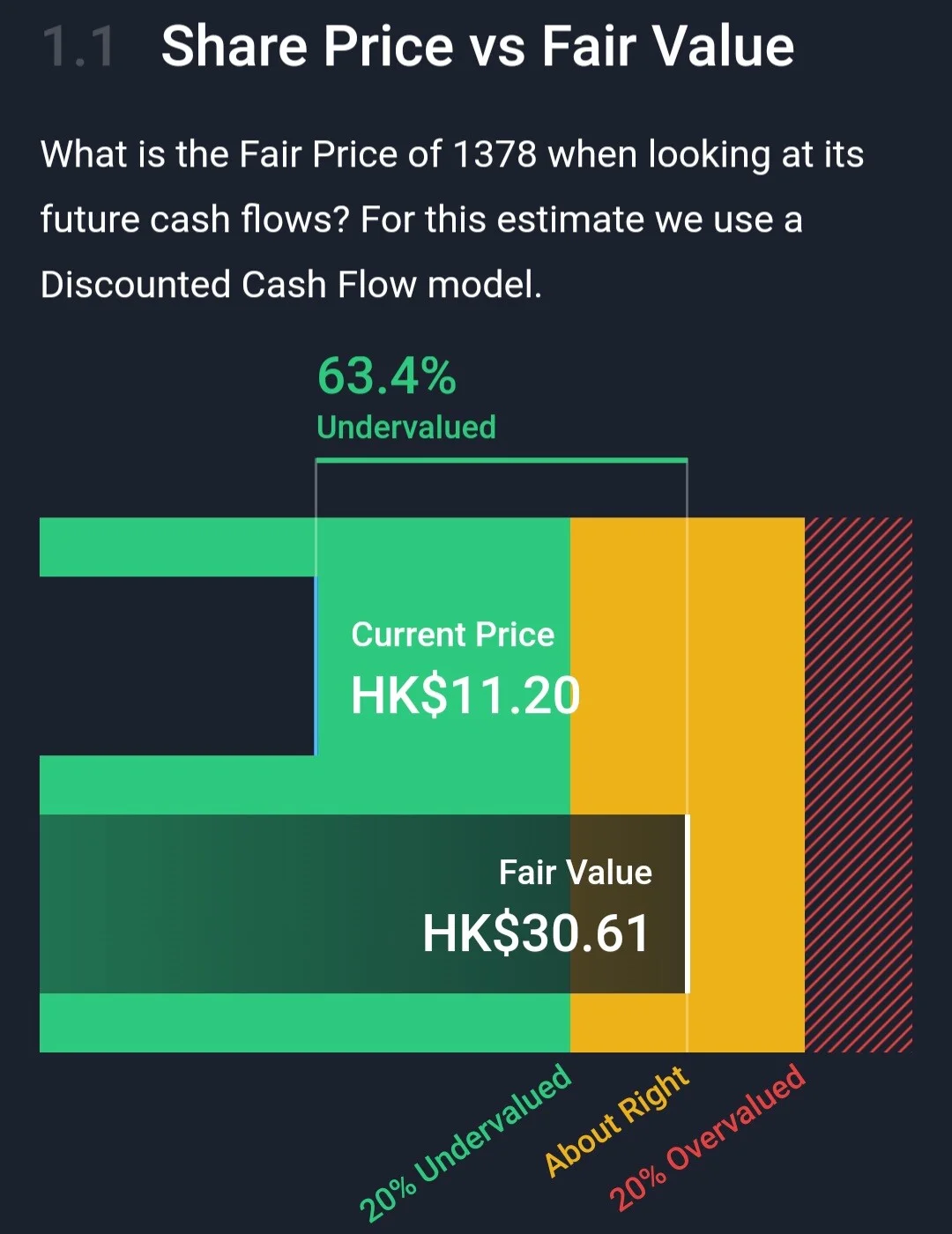Click the green bar strip above Current Price

coord(176,546)
